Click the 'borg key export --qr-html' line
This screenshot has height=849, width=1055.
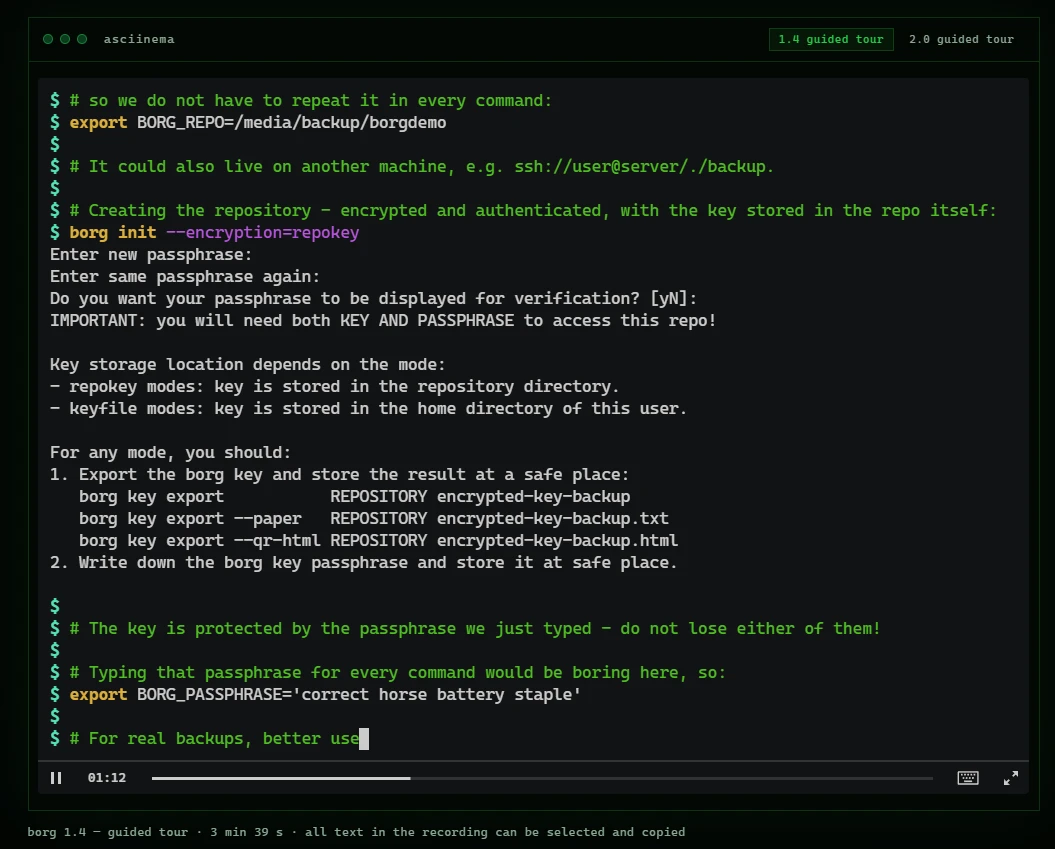click(x=378, y=540)
